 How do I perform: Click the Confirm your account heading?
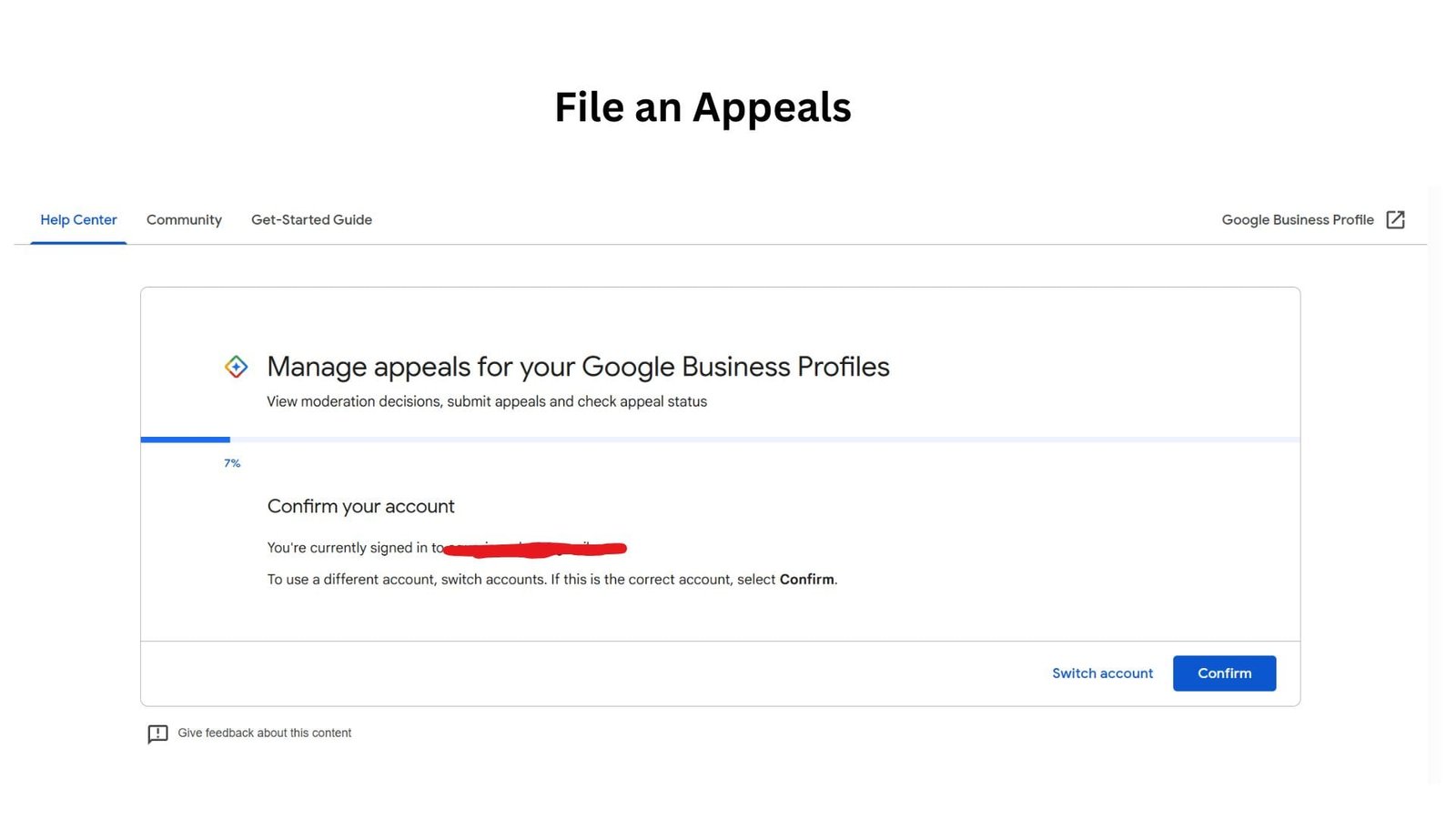click(x=360, y=506)
